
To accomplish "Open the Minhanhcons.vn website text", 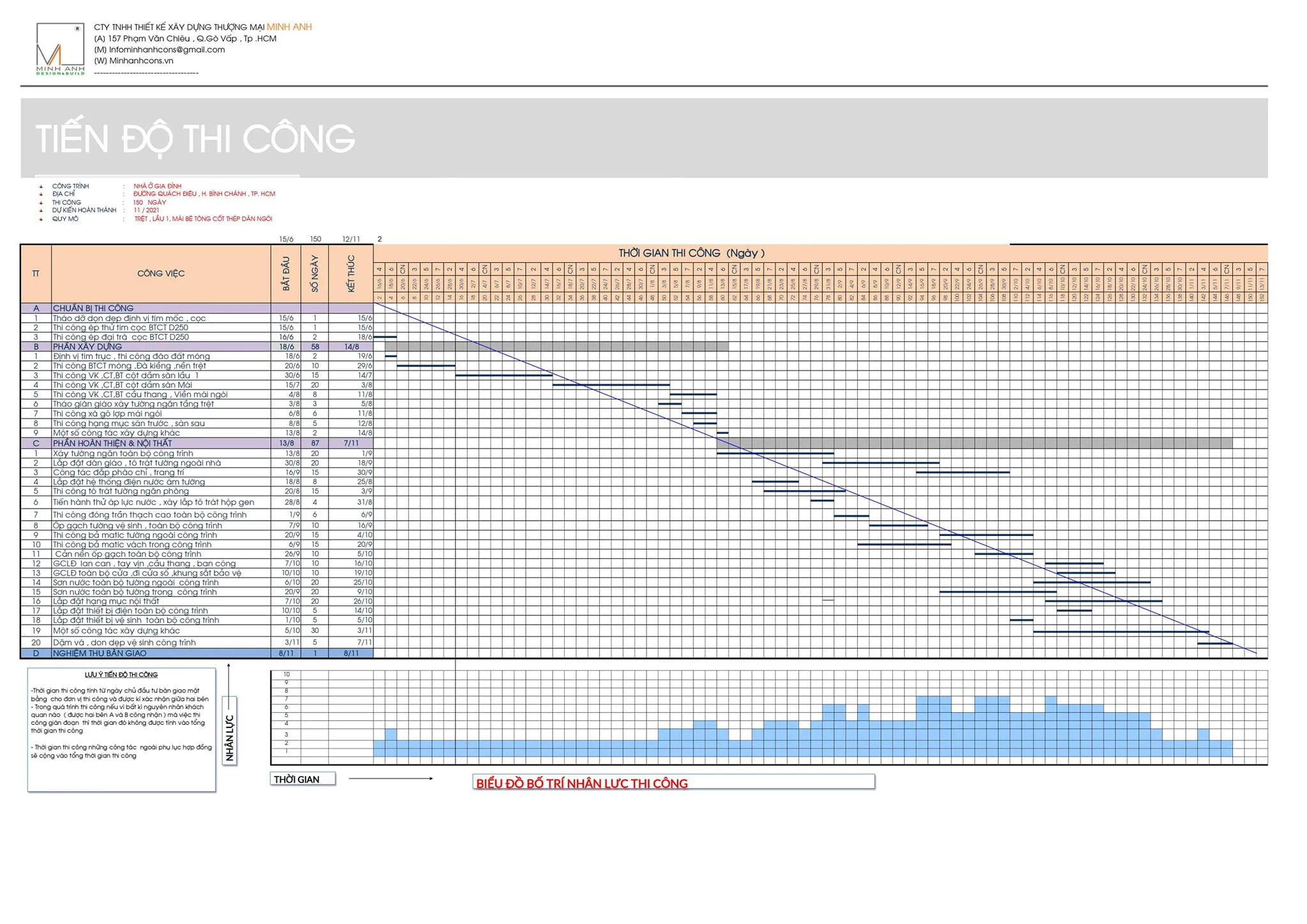I will coord(141,61).
